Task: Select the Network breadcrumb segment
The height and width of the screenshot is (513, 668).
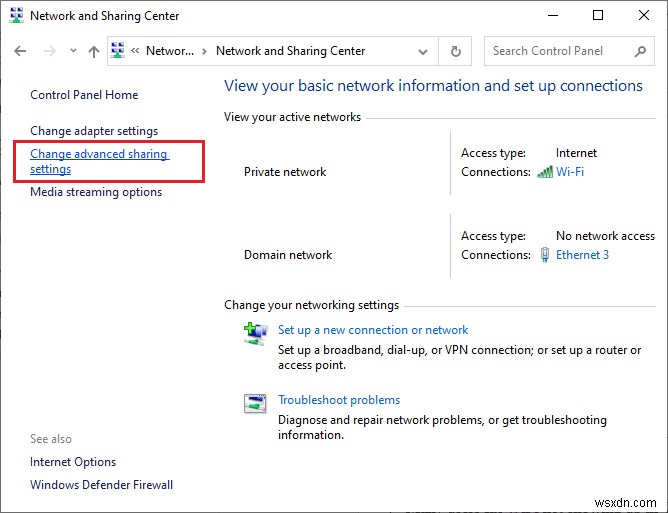Action: [x=170, y=51]
